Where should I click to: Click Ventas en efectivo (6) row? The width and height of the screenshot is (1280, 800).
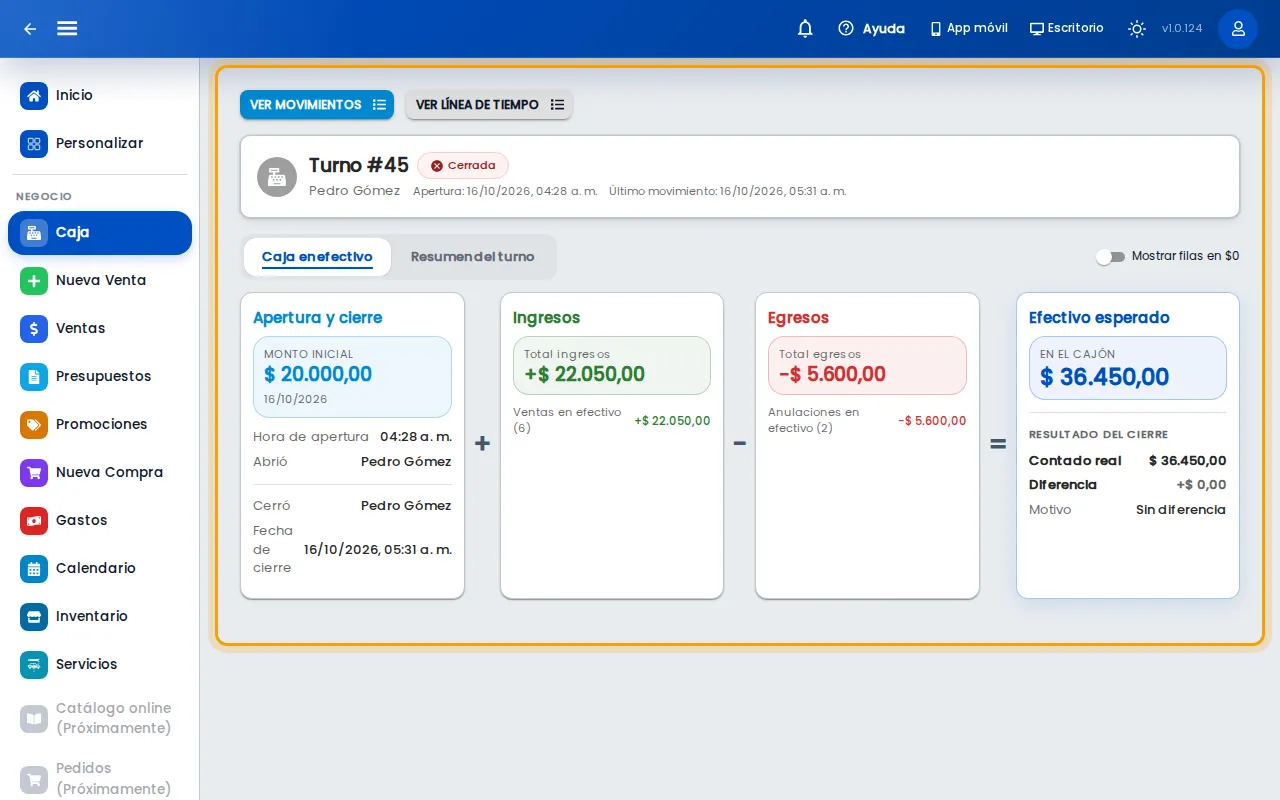[x=611, y=420]
